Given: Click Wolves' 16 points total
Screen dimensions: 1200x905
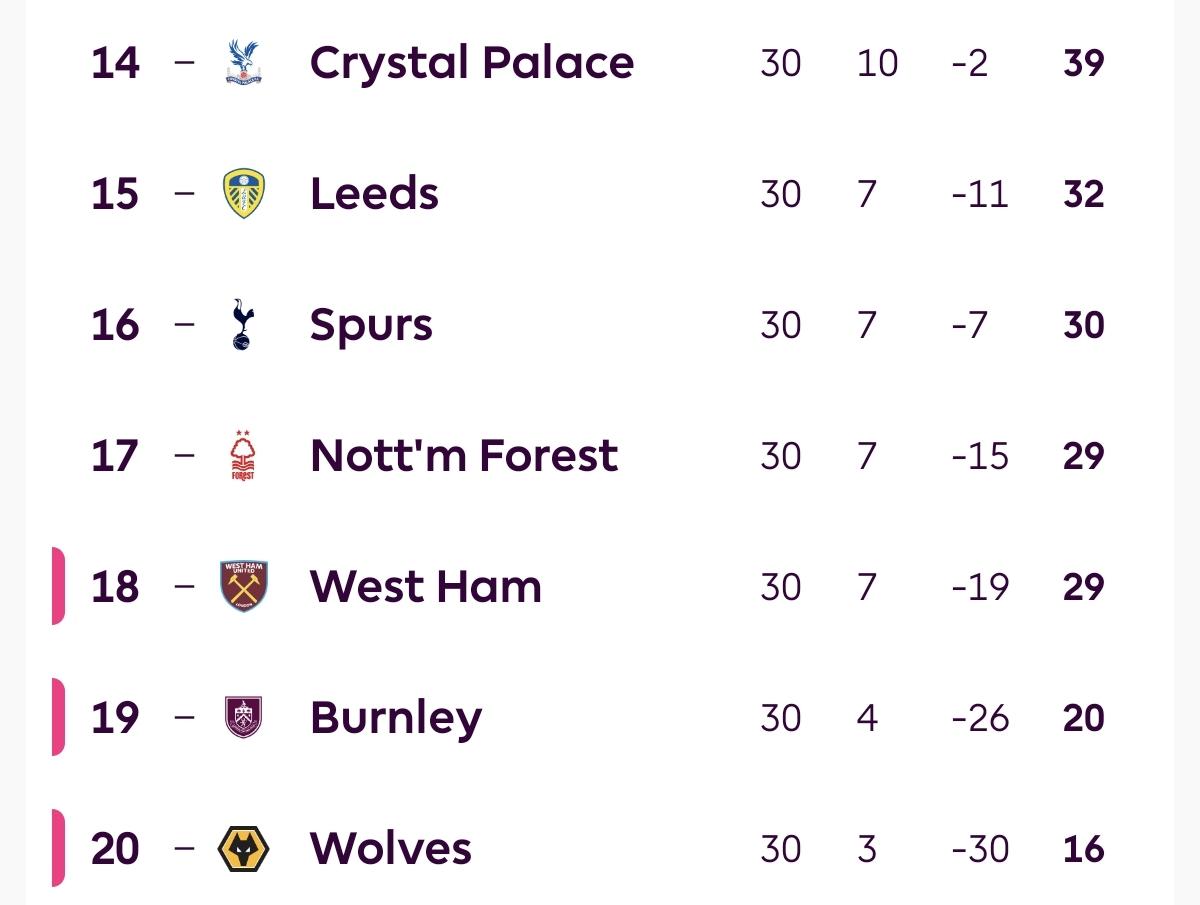Looking at the screenshot, I should (1084, 849).
